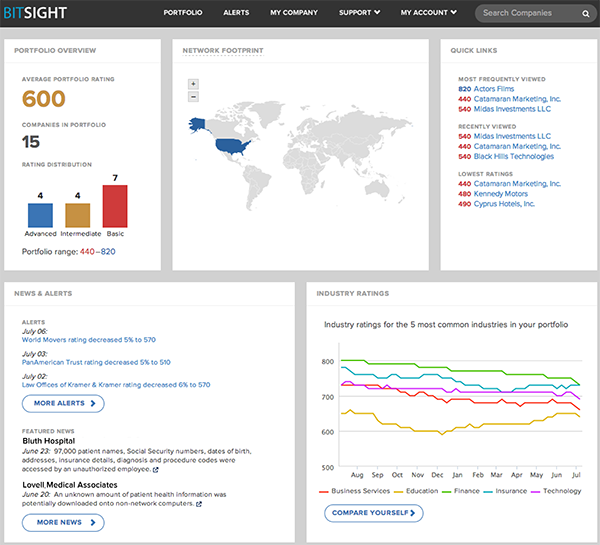Open Midas Investments LLC under Most Frequently Viewed
The image size is (600, 545).
click(512, 109)
